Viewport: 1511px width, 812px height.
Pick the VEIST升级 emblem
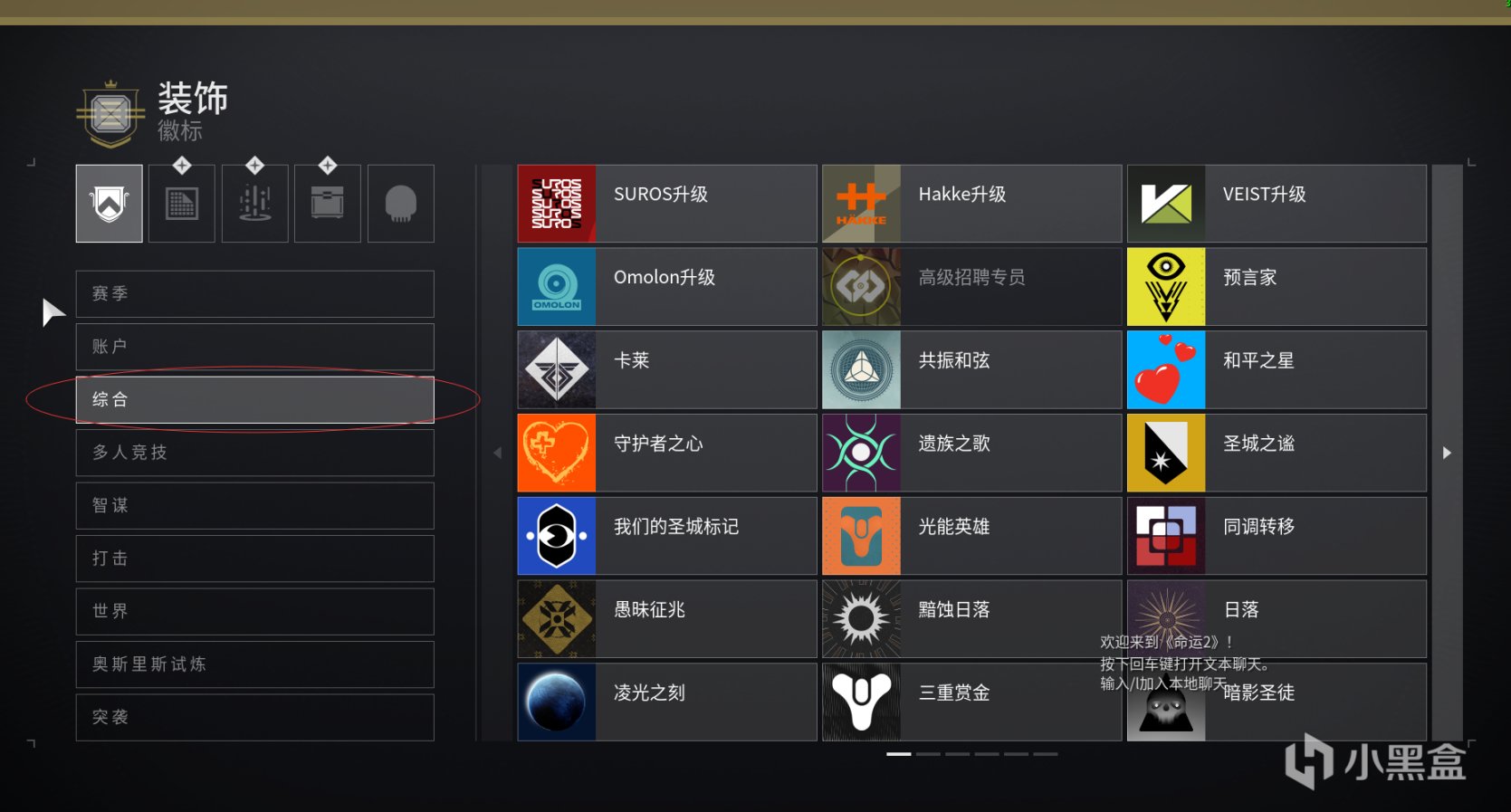(x=1277, y=204)
